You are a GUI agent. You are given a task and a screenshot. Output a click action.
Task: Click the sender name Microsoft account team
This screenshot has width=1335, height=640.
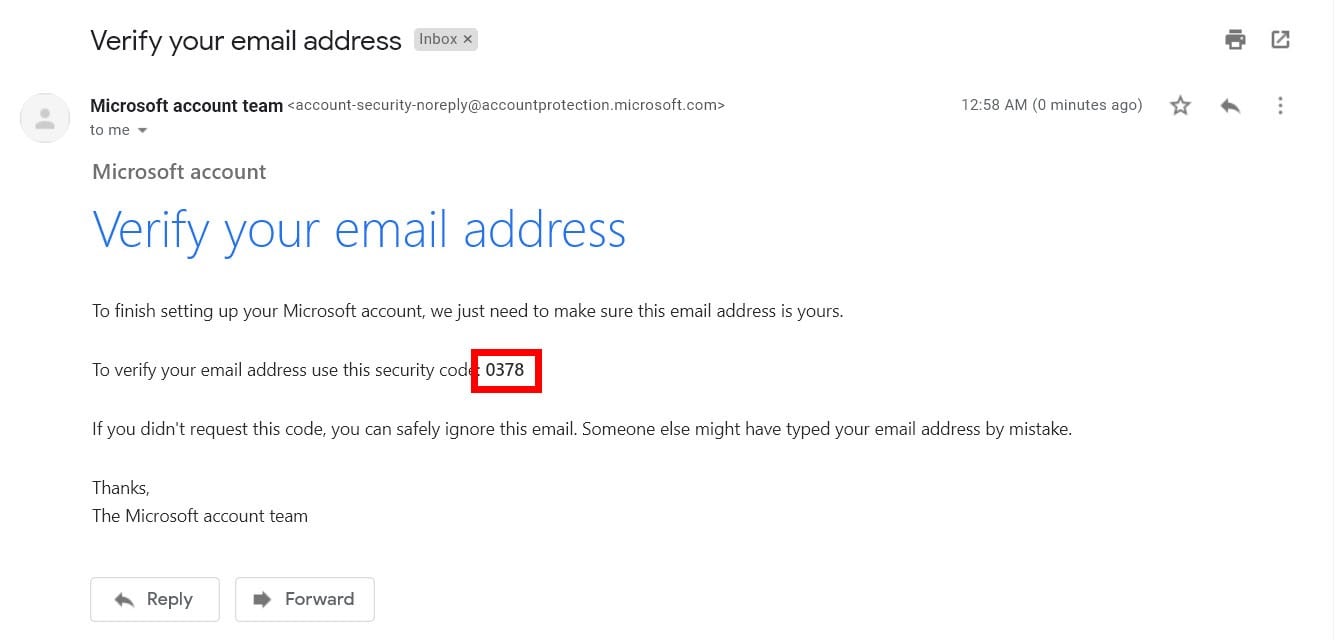(x=186, y=104)
